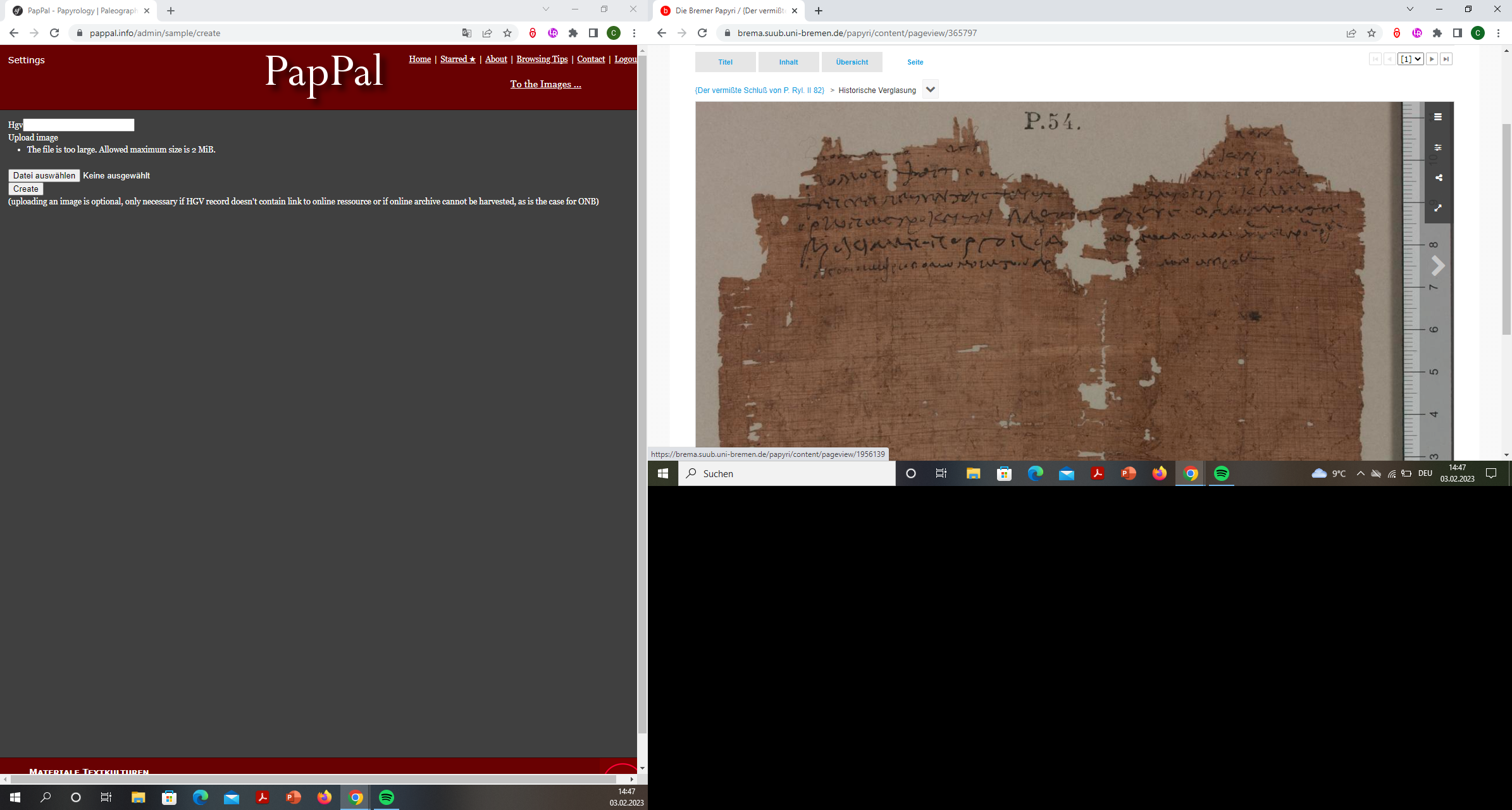The height and width of the screenshot is (810, 1512).
Task: Follow breadcrumb link Der vermißte Schluß von P. Ryl. II 82
Action: (759, 90)
